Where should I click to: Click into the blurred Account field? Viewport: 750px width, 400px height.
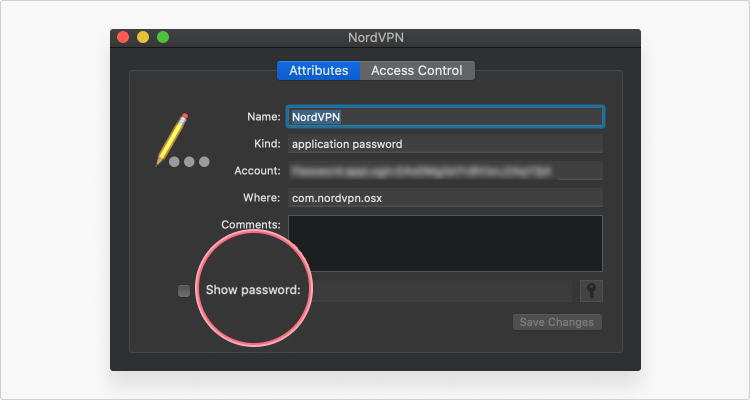click(445, 170)
